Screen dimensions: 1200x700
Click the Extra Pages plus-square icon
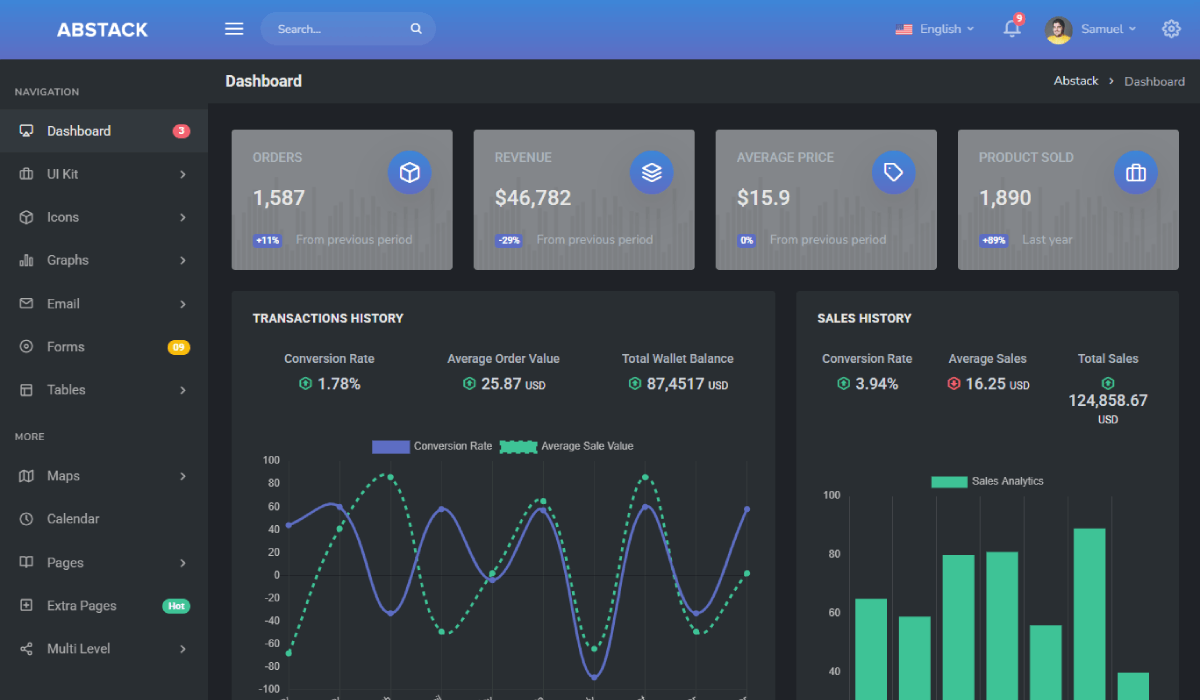click(x=26, y=606)
